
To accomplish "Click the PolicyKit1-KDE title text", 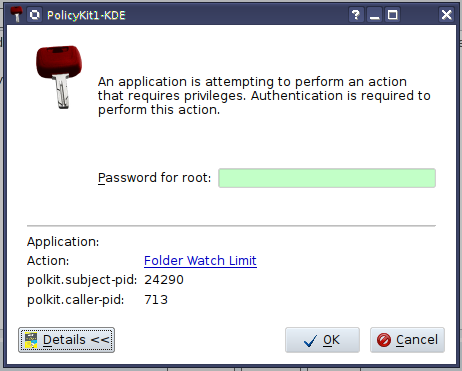I will 86,15.
